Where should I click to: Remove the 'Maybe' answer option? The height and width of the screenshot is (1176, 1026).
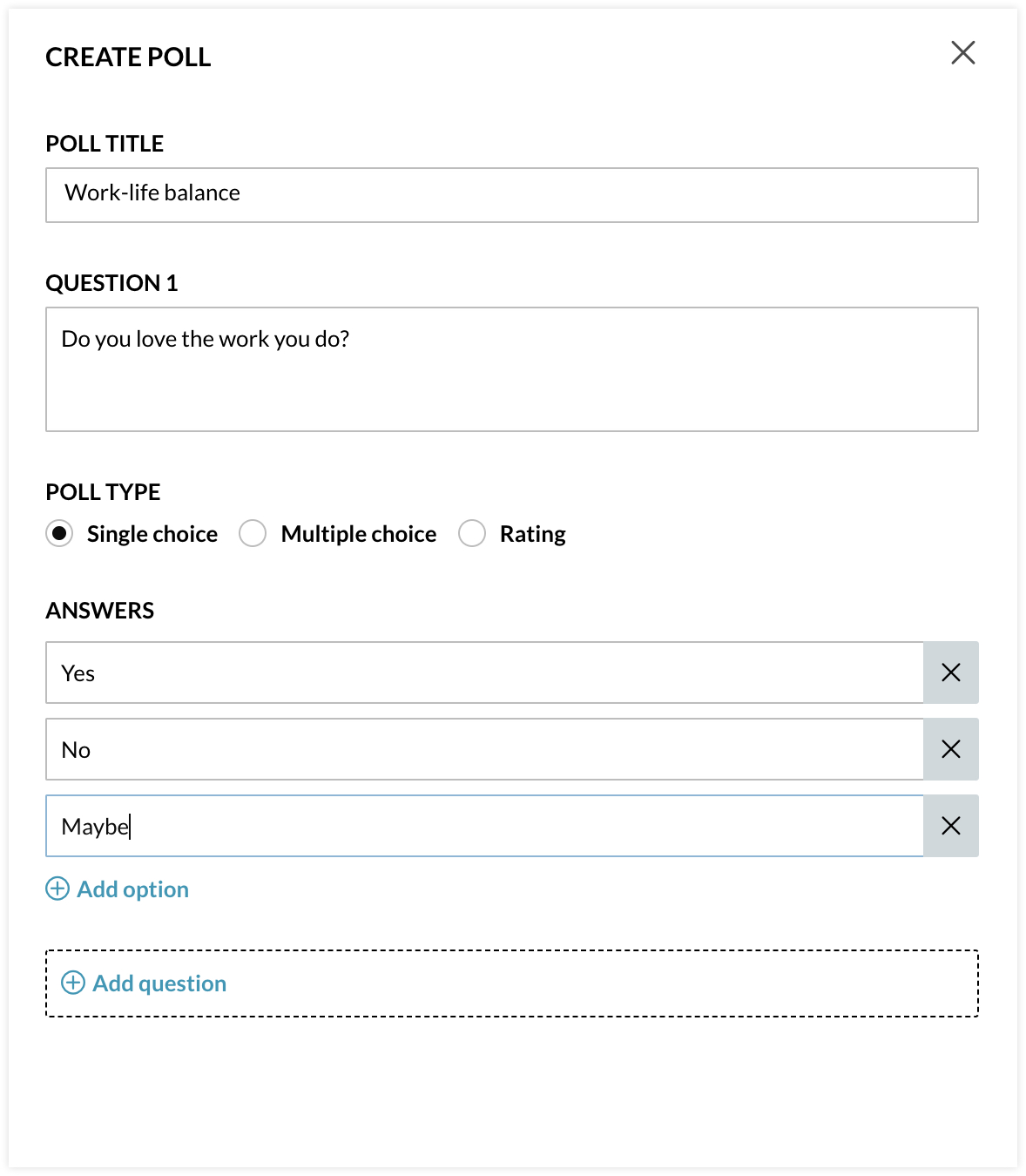(x=950, y=826)
